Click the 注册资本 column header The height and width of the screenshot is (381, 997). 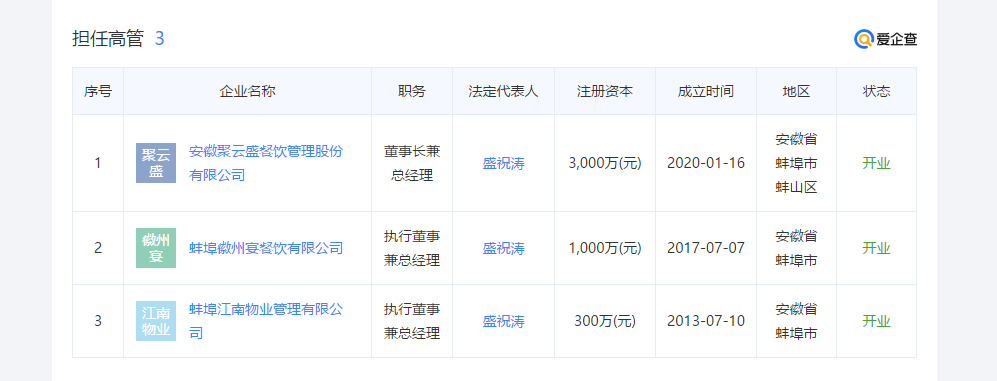tap(605, 91)
